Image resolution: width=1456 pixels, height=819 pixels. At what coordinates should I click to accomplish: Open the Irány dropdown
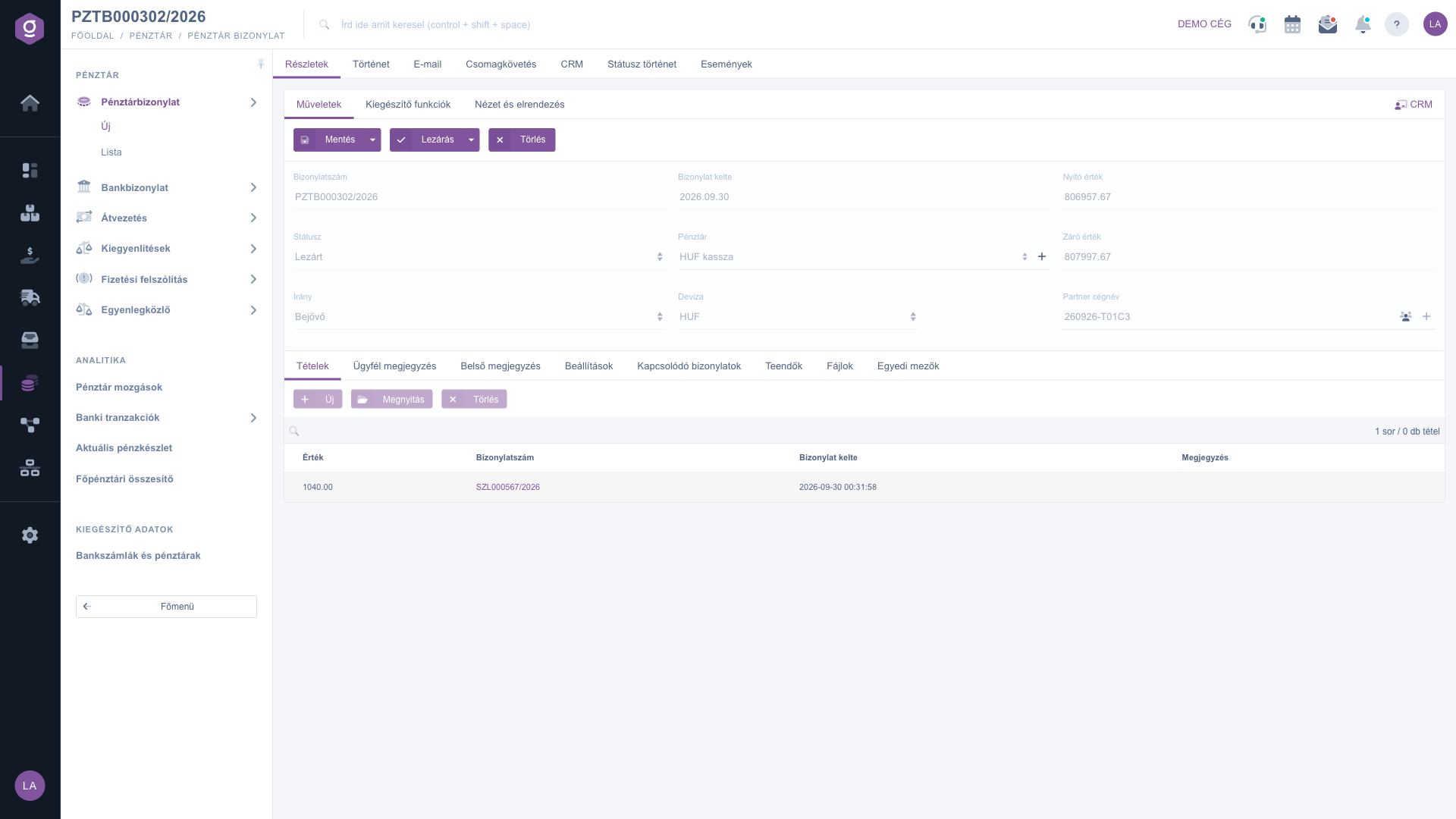479,317
